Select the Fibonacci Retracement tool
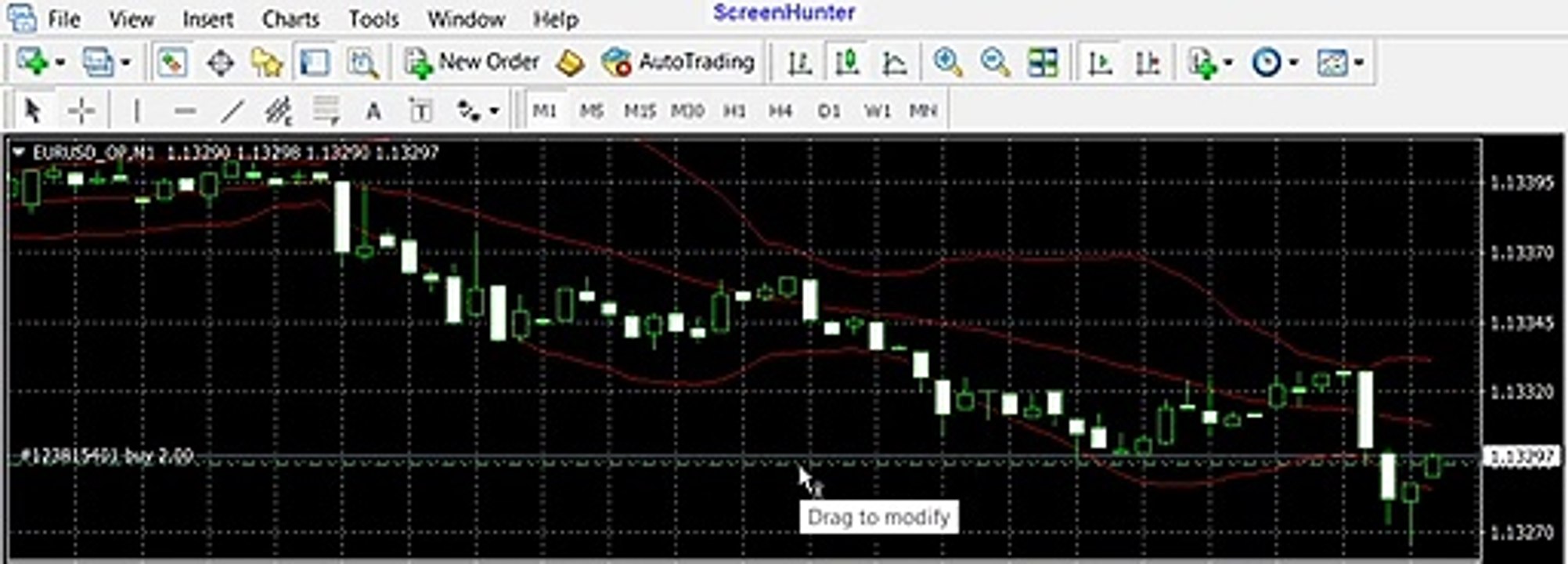This screenshot has height=564, width=1568. (326, 111)
